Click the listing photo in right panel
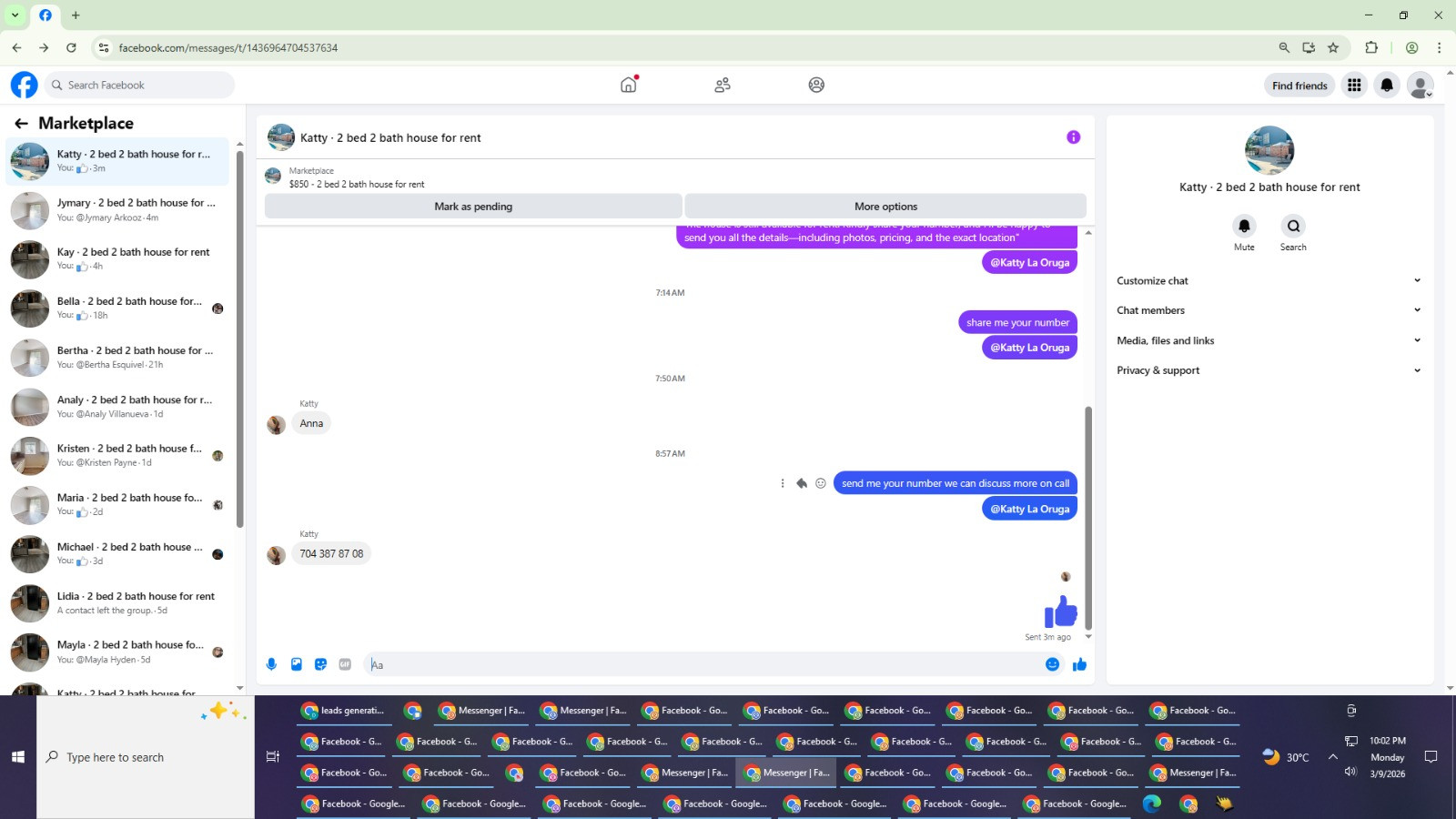This screenshot has height=819, width=1456. (x=1269, y=150)
